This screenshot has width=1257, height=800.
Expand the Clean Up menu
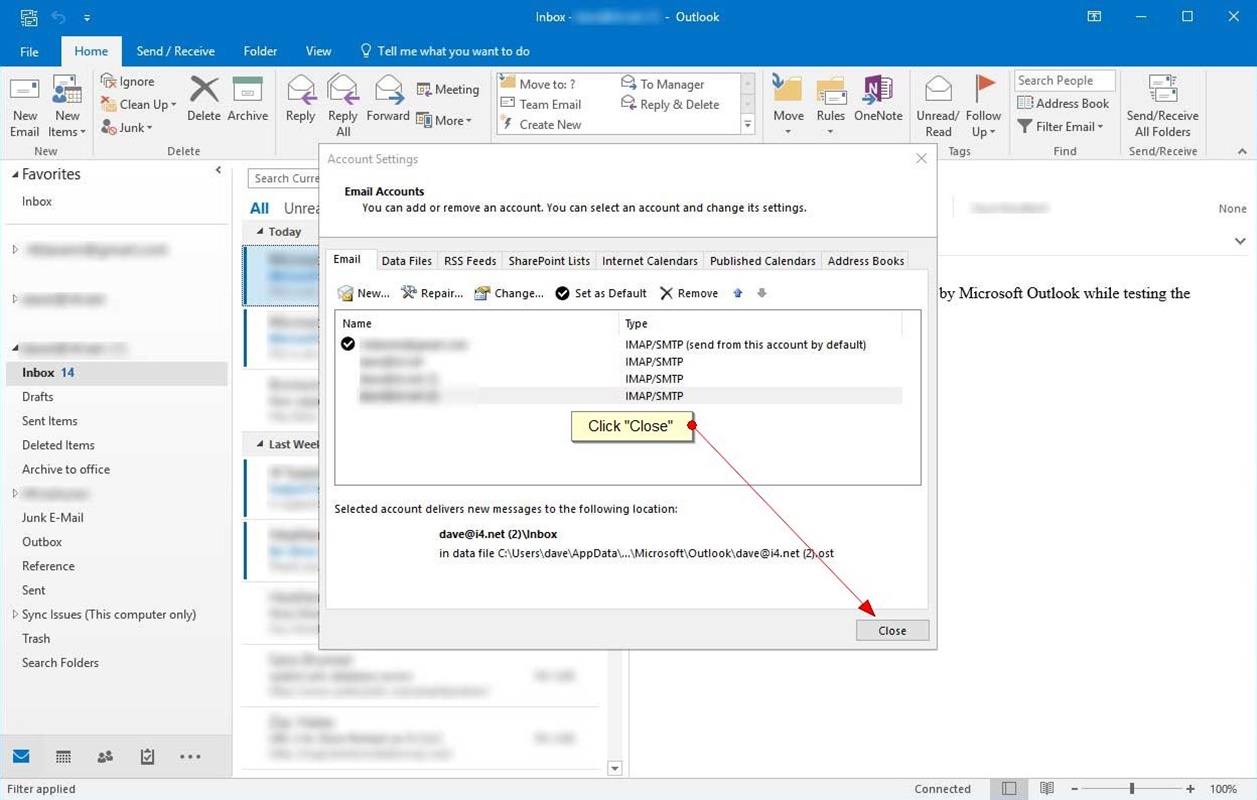[x=139, y=104]
